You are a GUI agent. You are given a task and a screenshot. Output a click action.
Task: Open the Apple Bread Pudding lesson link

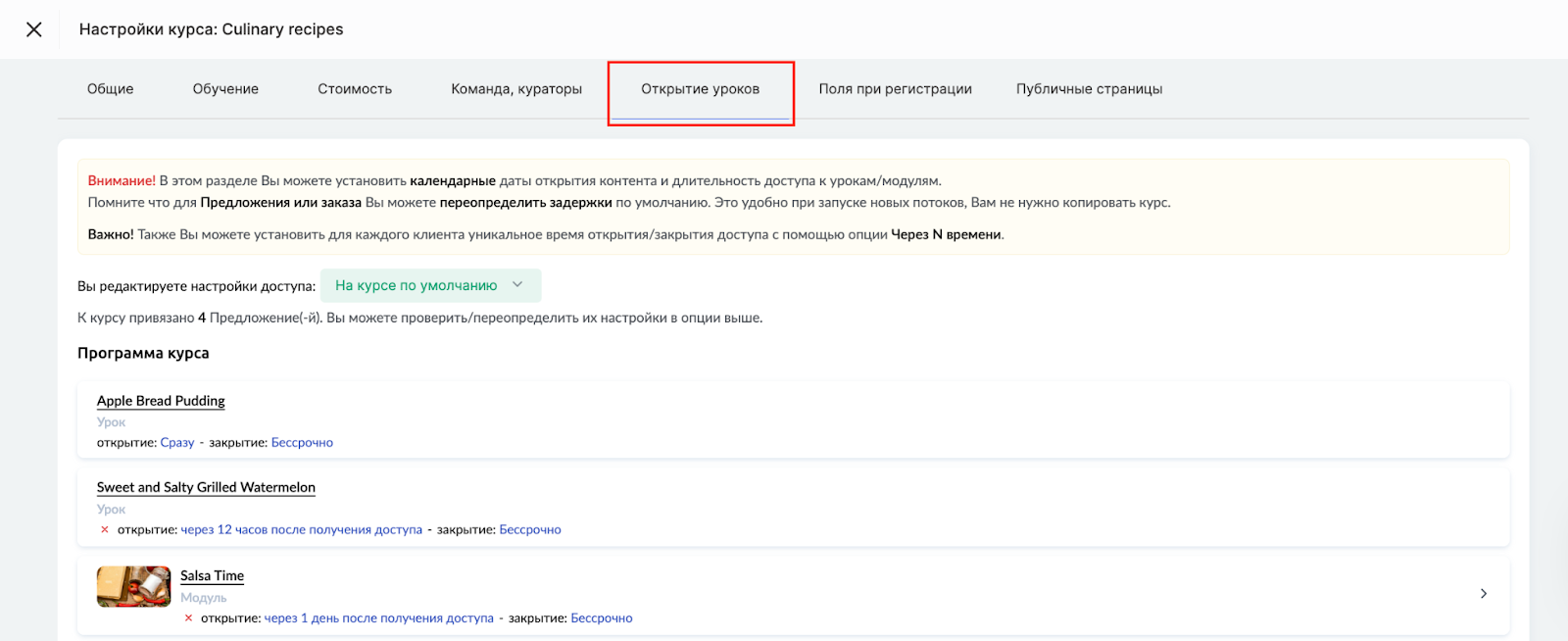coord(161,401)
